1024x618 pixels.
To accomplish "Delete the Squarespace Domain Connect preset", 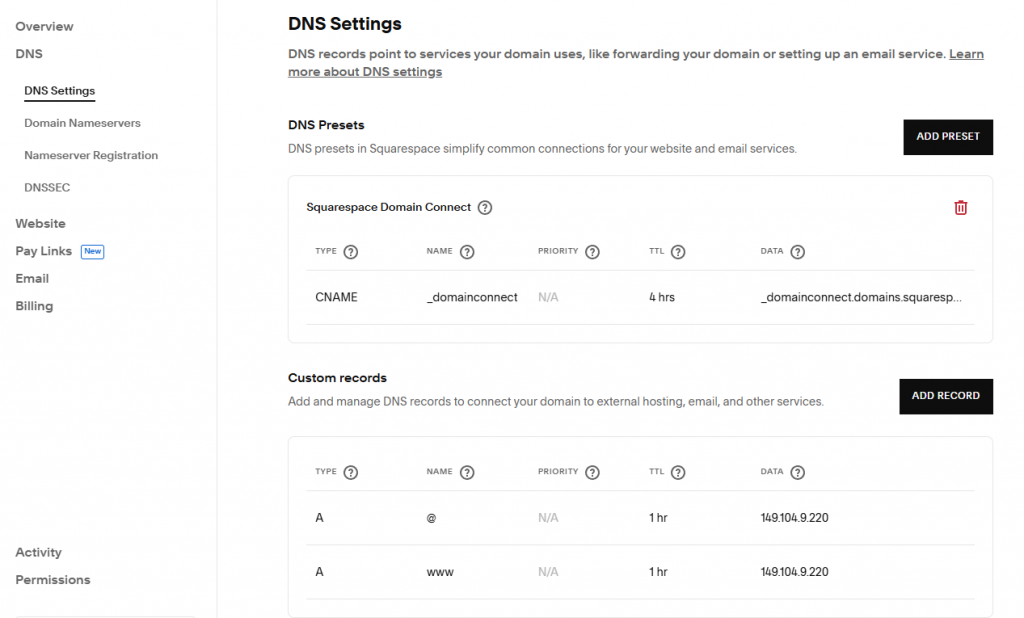I will (x=960, y=208).
